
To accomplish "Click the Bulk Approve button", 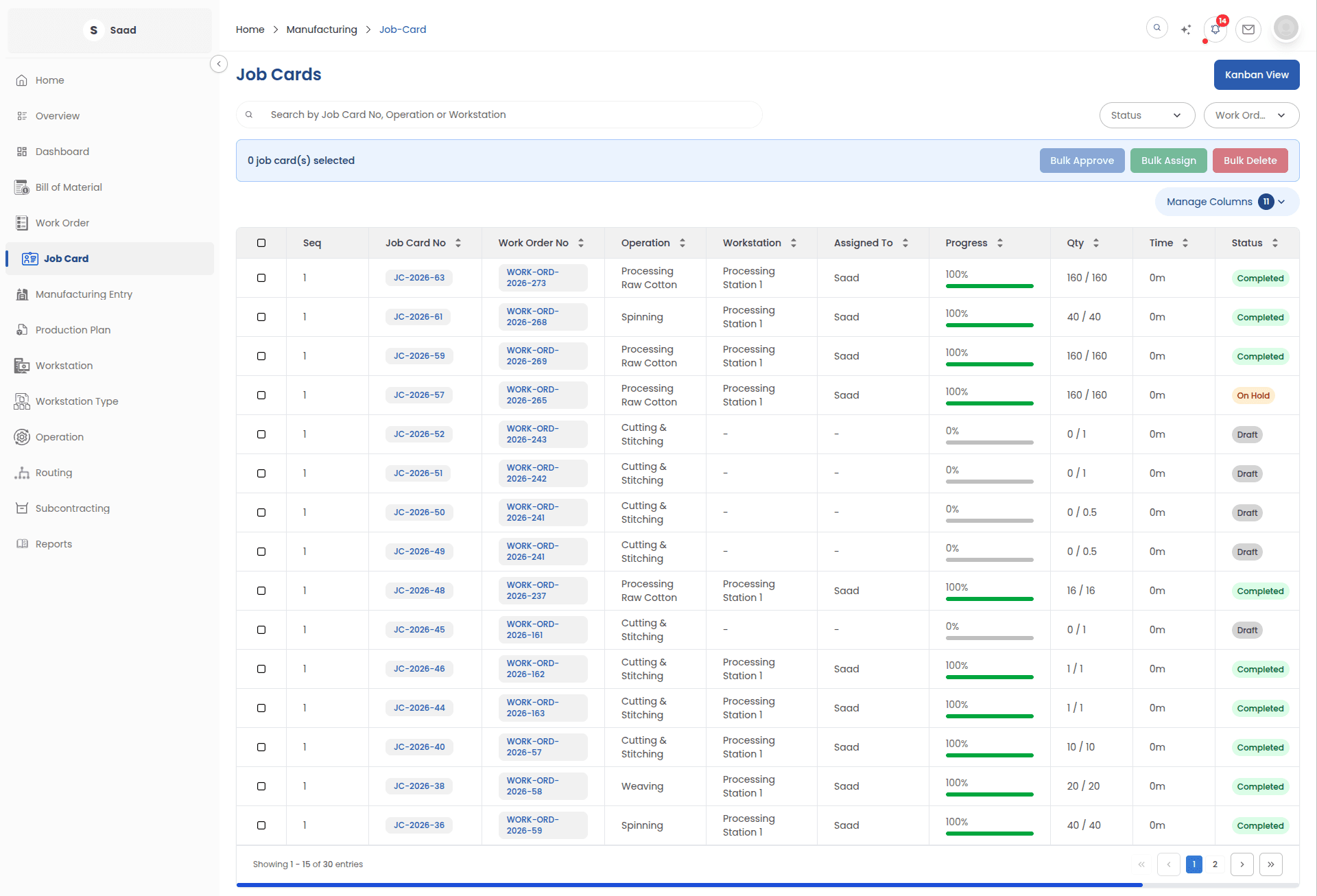I will [x=1082, y=160].
